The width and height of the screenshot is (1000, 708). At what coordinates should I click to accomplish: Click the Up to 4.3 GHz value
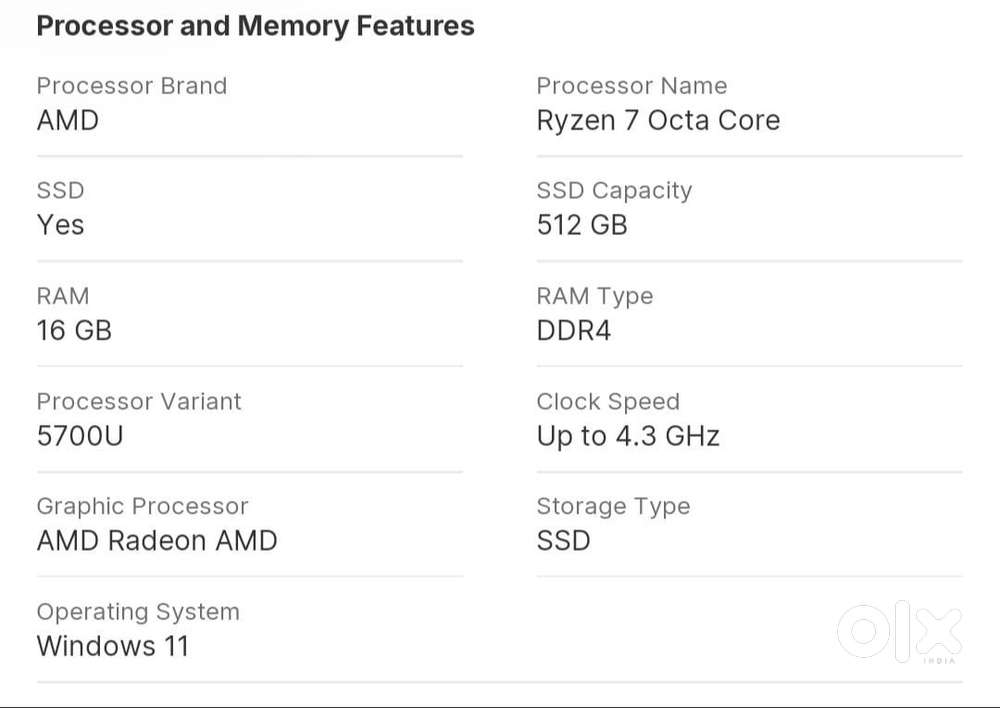(628, 436)
